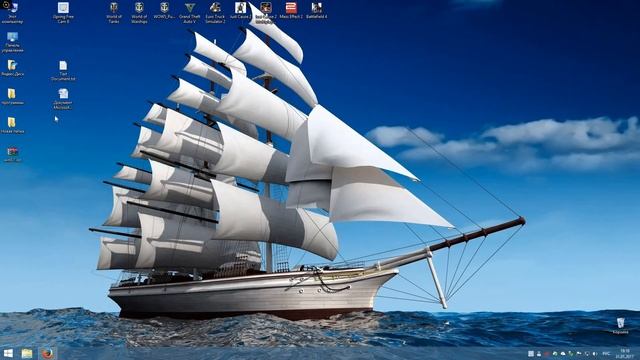
Task: Open the Control Panel desktop shortcut
Action: [x=12, y=42]
